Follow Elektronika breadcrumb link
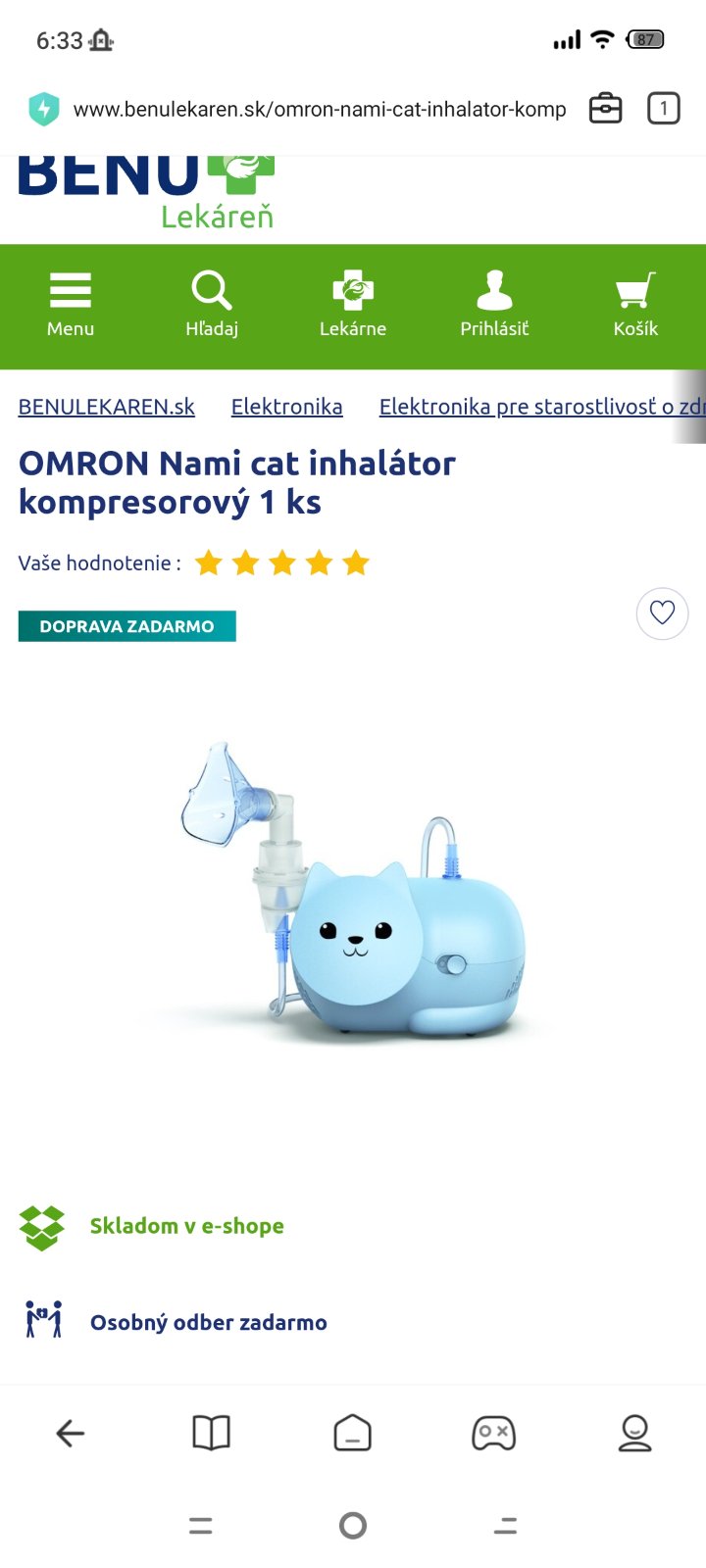Image resolution: width=706 pixels, height=1568 pixels. pos(286,407)
